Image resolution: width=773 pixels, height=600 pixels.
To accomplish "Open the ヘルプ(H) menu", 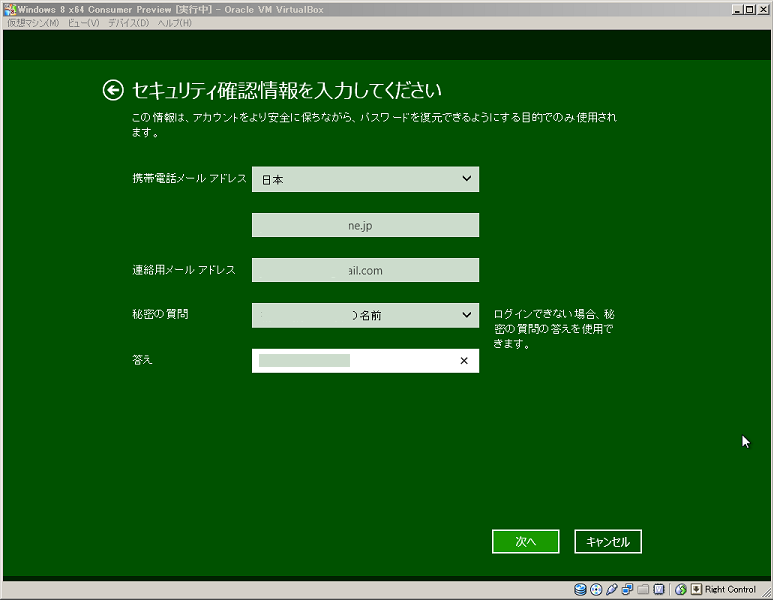I will 174,22.
